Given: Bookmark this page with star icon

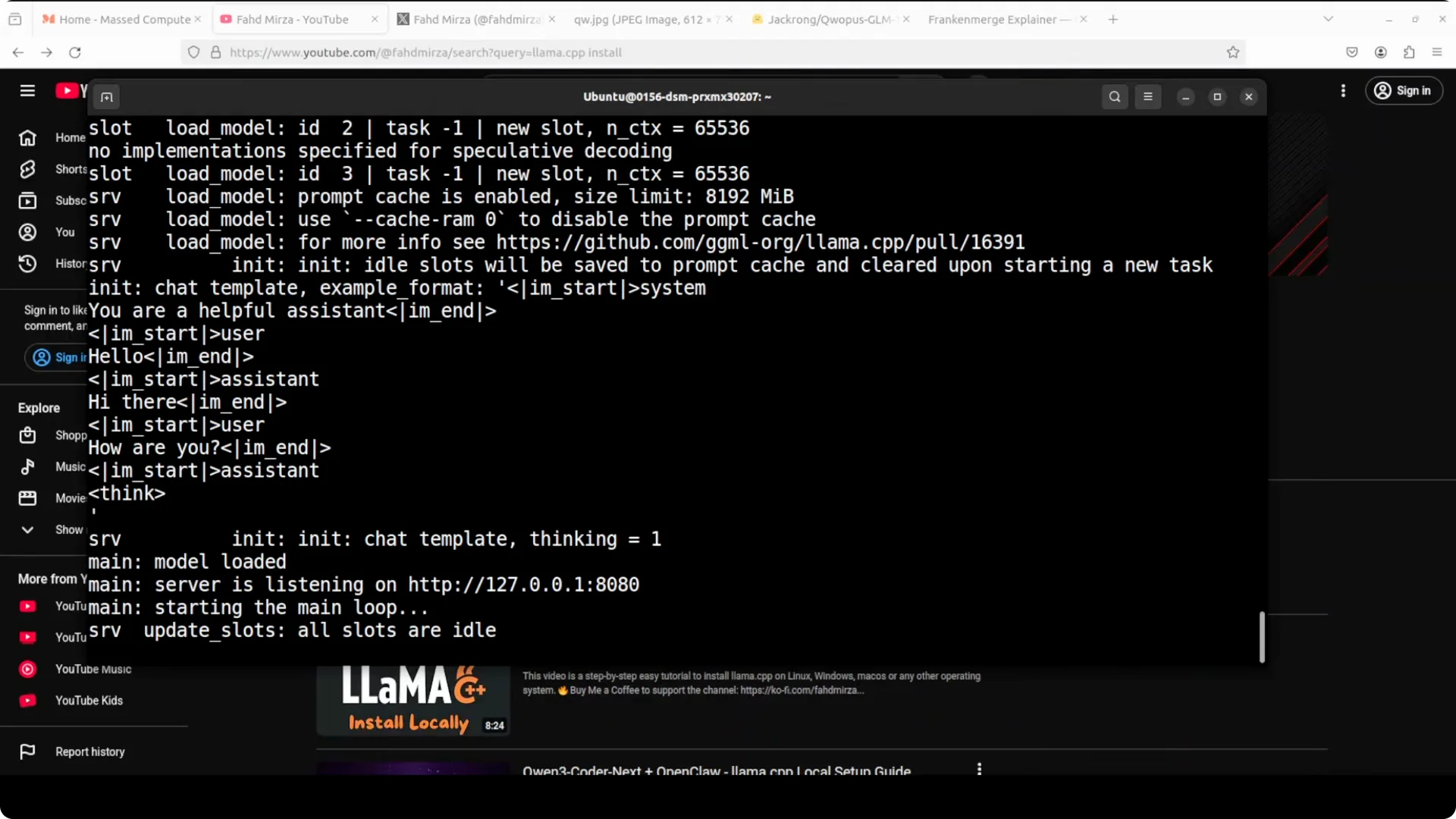Looking at the screenshot, I should pyautogui.click(x=1233, y=52).
